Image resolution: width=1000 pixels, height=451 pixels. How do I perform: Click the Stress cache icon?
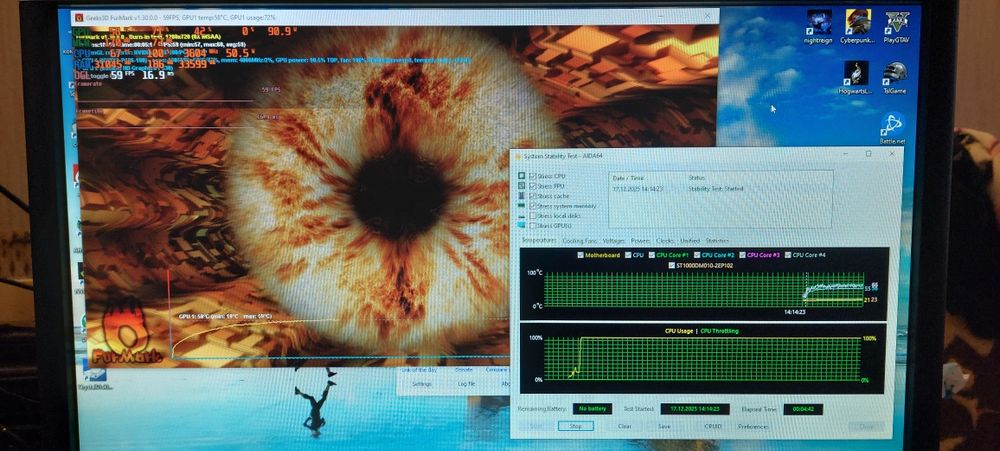(x=522, y=196)
